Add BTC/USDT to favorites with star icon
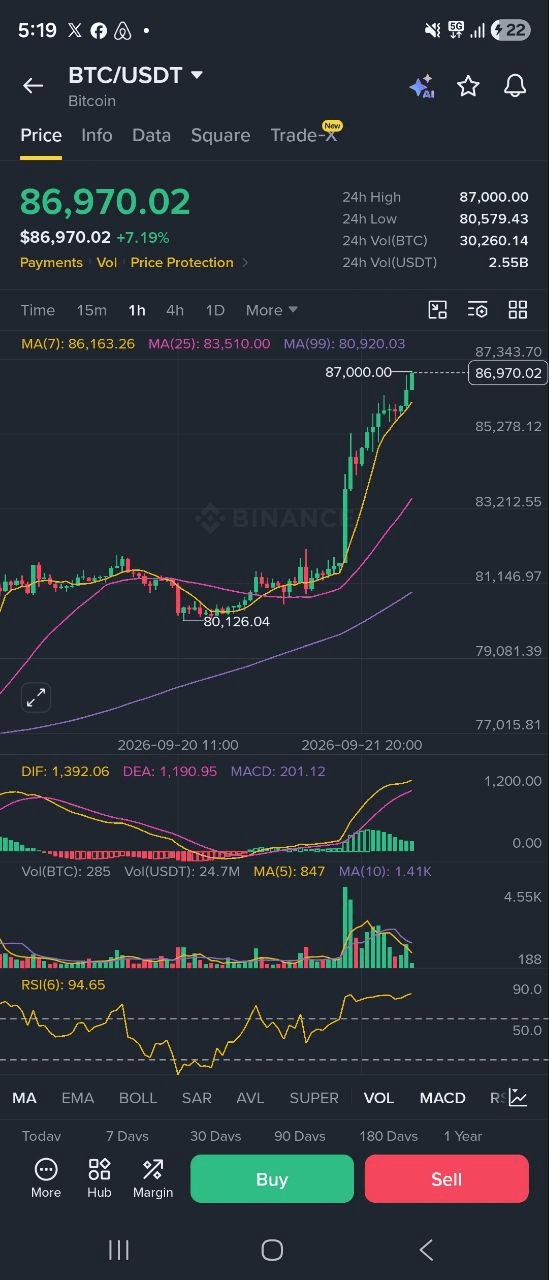The height and width of the screenshot is (1280, 549). 468,86
